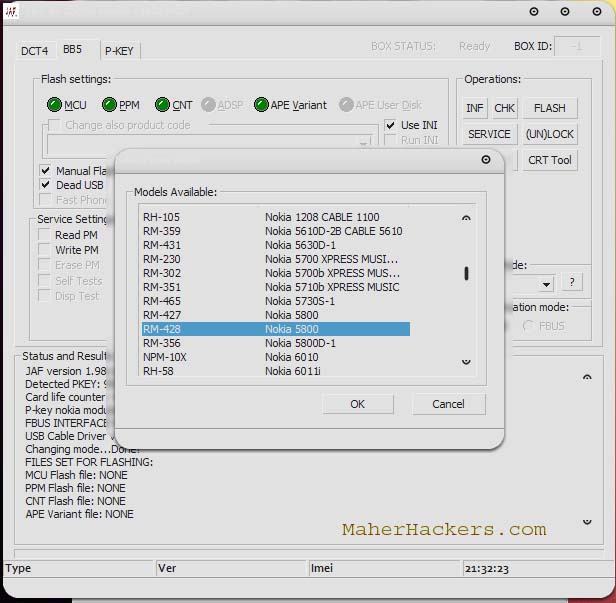The width and height of the screenshot is (616, 603).
Task: Close the model selection dialog
Action: (486, 159)
